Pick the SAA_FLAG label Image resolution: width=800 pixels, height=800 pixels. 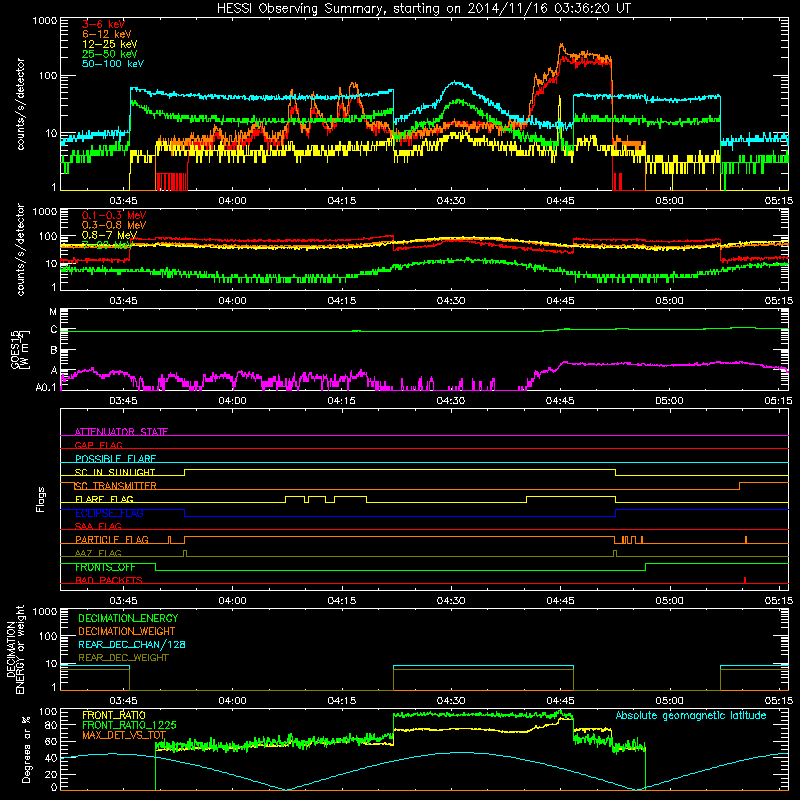98,526
